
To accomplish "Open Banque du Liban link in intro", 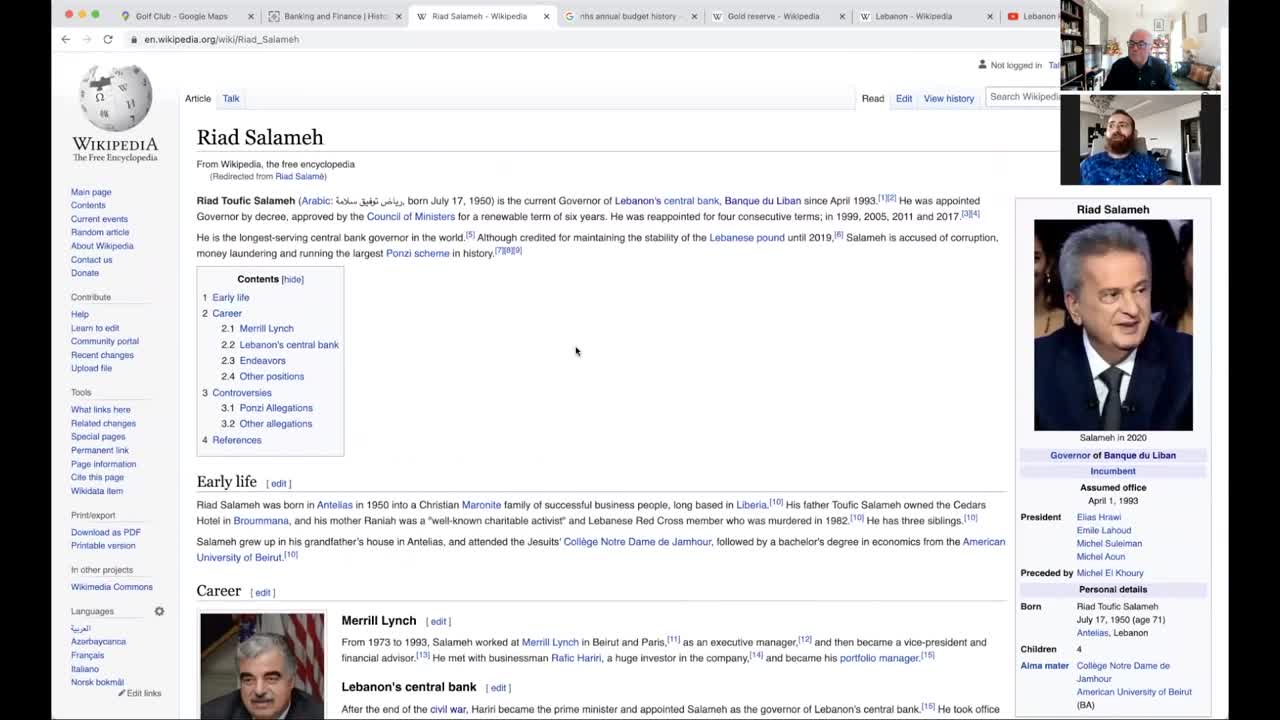I will click(x=763, y=201).
